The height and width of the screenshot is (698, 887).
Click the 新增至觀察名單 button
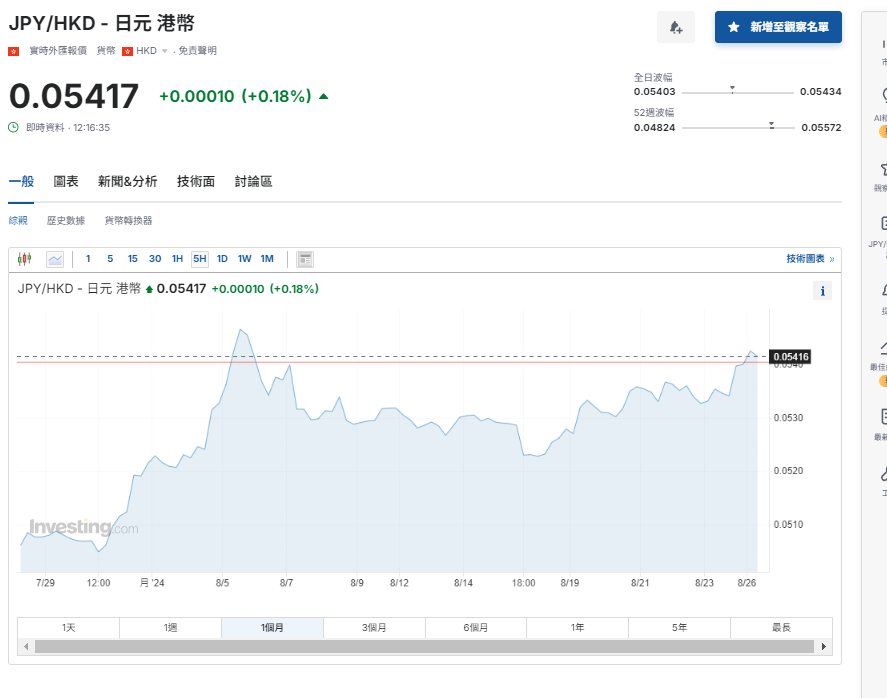(x=777, y=27)
